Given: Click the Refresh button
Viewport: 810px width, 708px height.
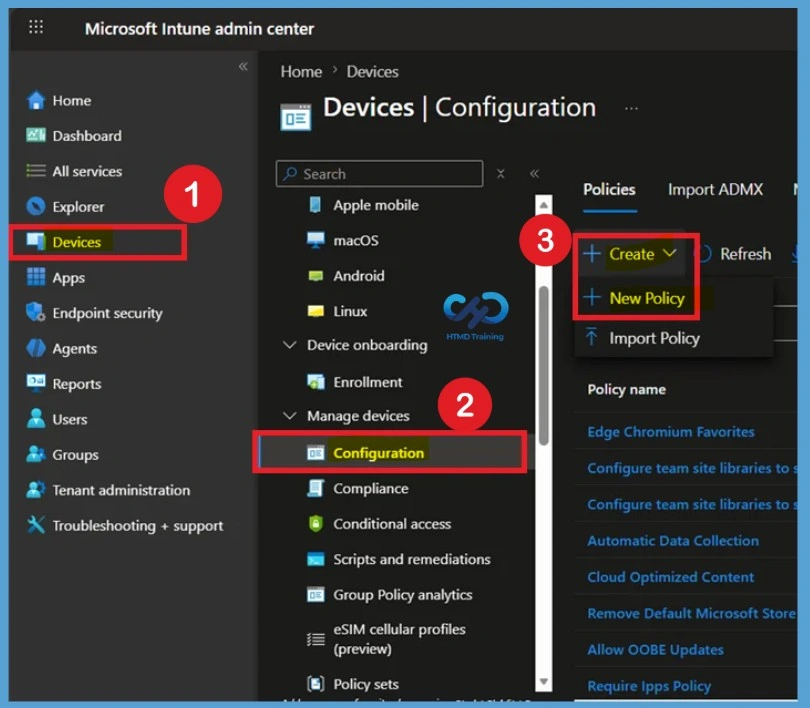Looking at the screenshot, I should pos(734,254).
